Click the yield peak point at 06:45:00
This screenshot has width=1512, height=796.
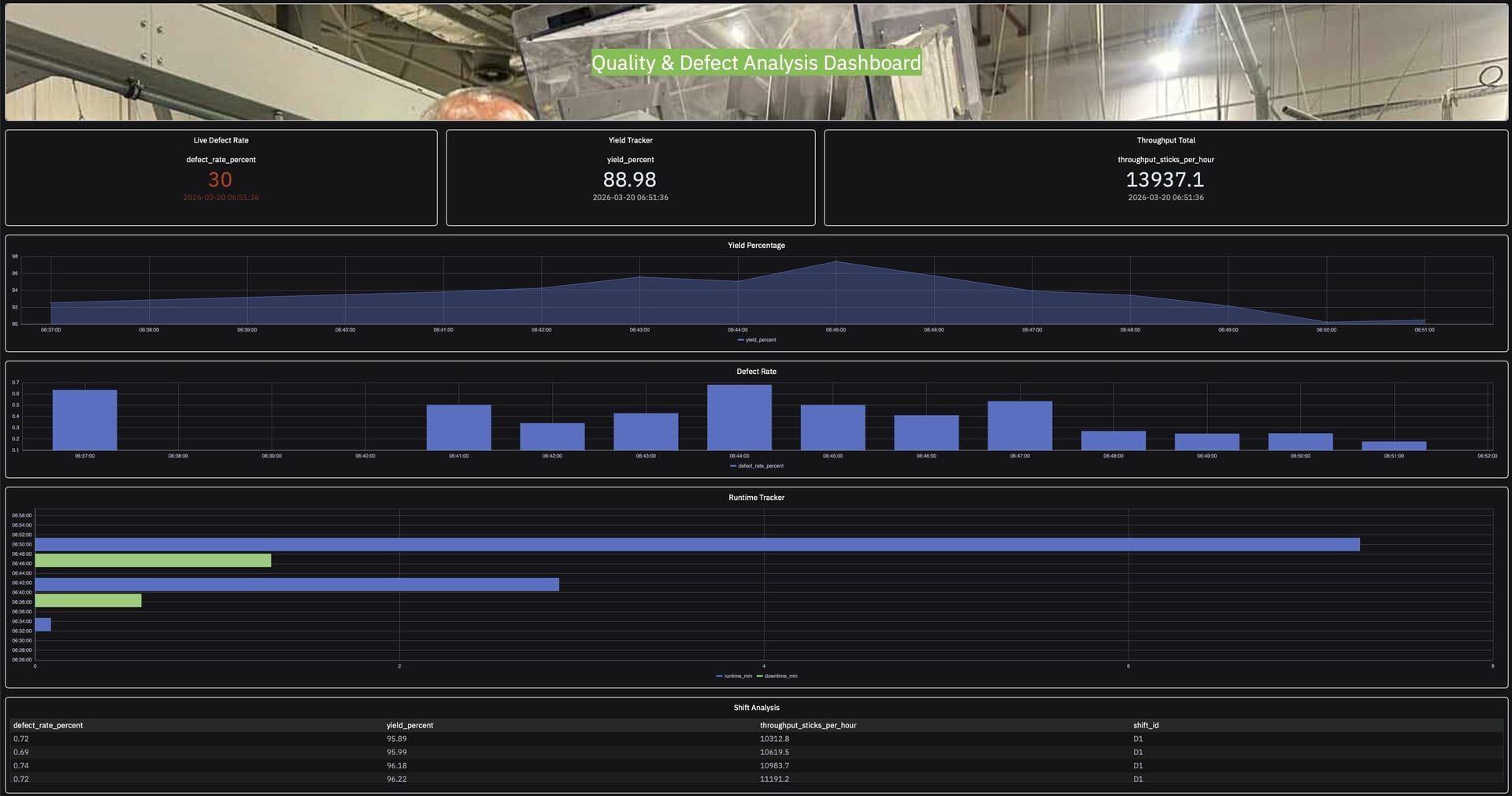point(836,261)
